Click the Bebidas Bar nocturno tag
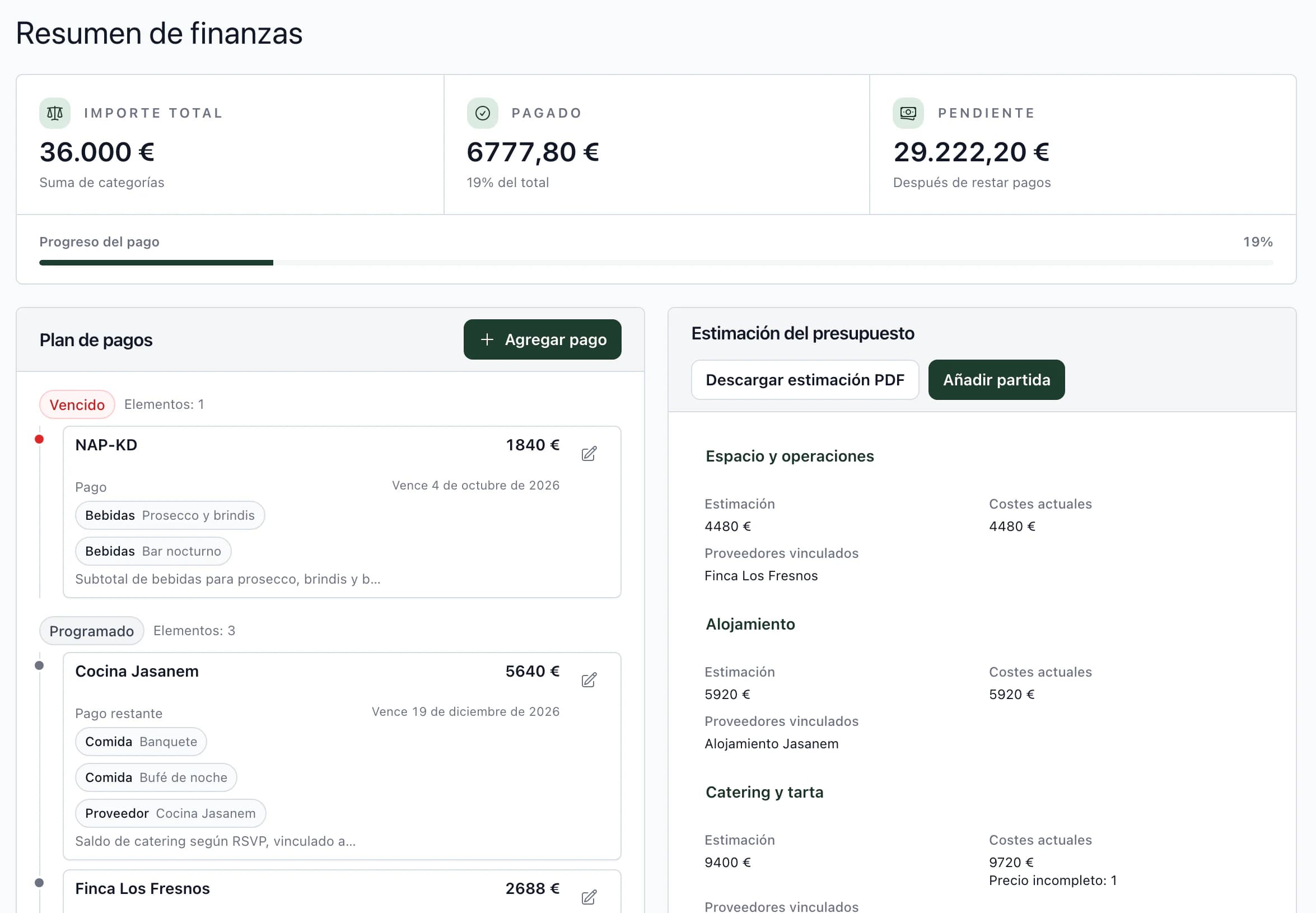The image size is (1316, 913). click(153, 551)
